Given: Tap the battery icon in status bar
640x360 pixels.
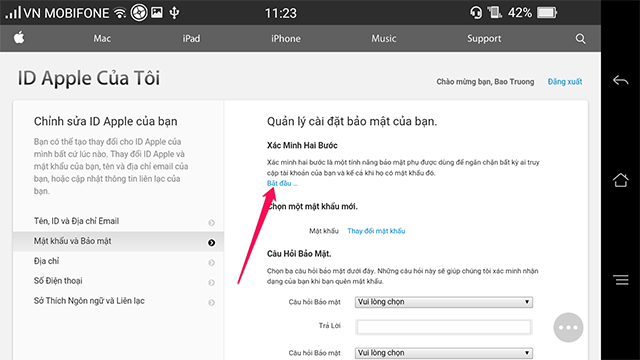Looking at the screenshot, I should [547, 13].
